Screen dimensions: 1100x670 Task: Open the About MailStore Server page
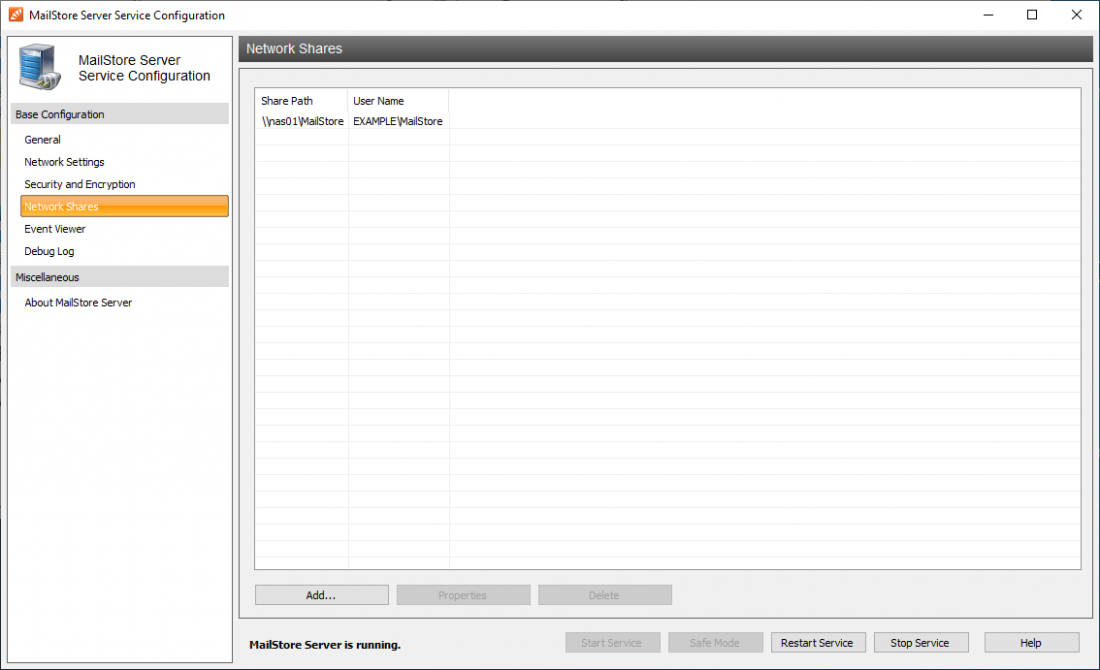pos(77,302)
